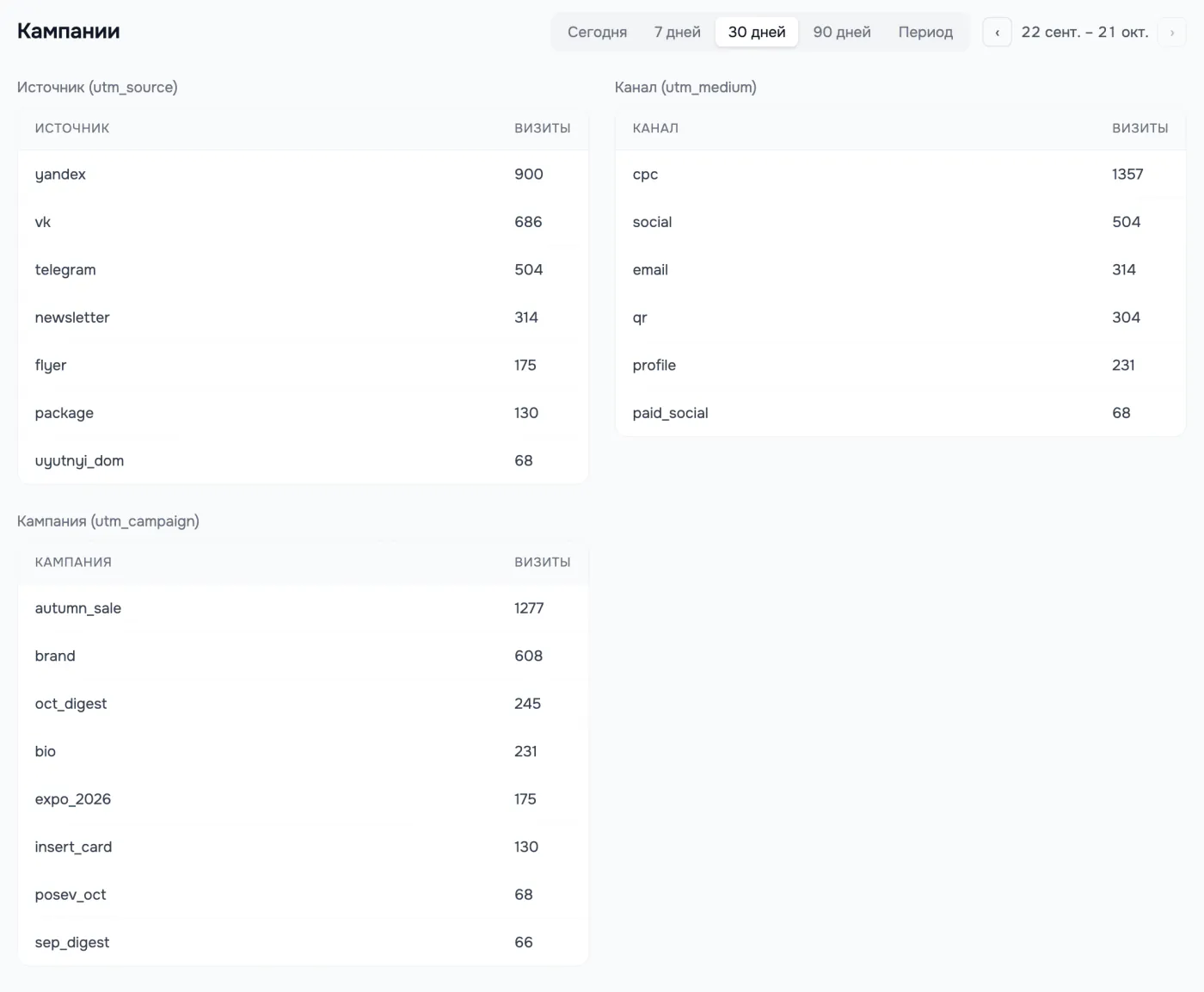Click the Канал (utm_medium) section title
The height and width of the screenshot is (992, 1204).
[685, 87]
